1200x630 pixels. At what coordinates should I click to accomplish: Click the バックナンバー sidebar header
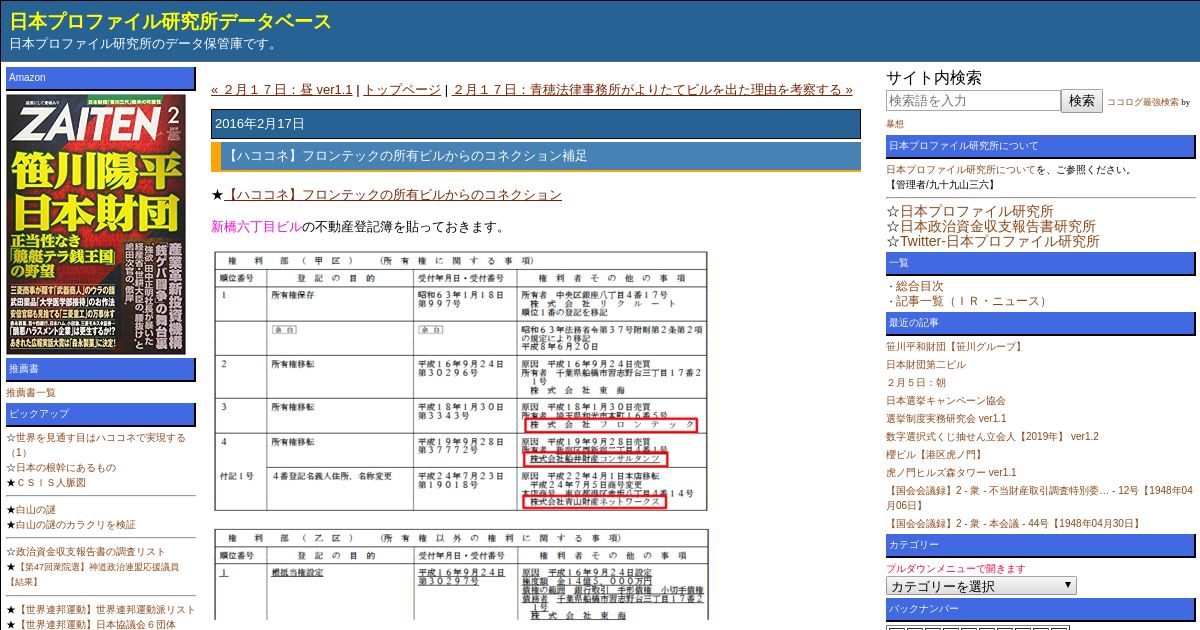point(1041,609)
